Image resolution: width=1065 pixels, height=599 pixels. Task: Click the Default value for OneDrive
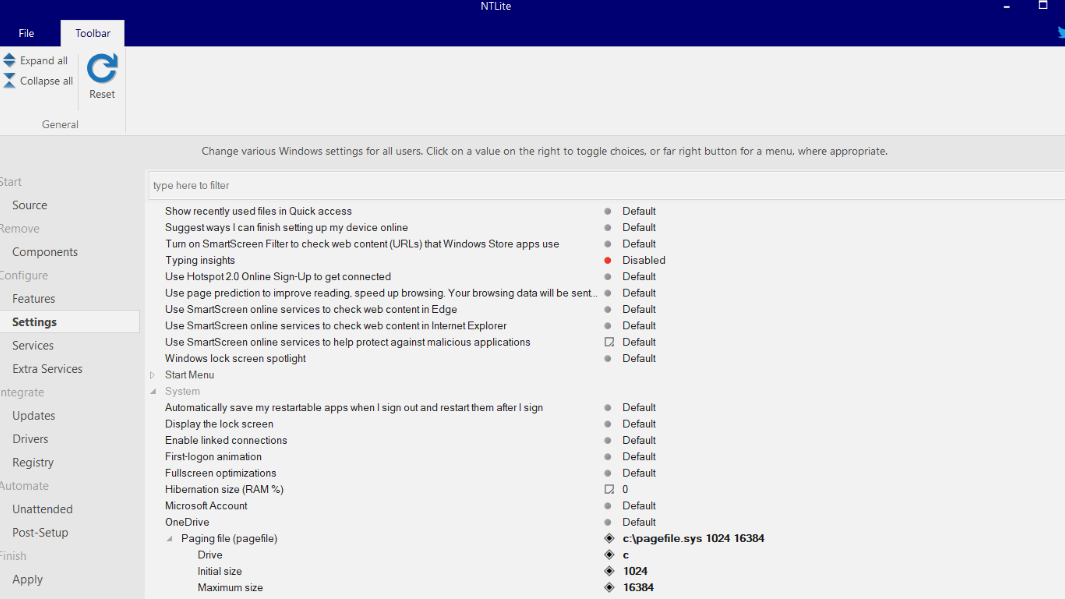point(639,522)
